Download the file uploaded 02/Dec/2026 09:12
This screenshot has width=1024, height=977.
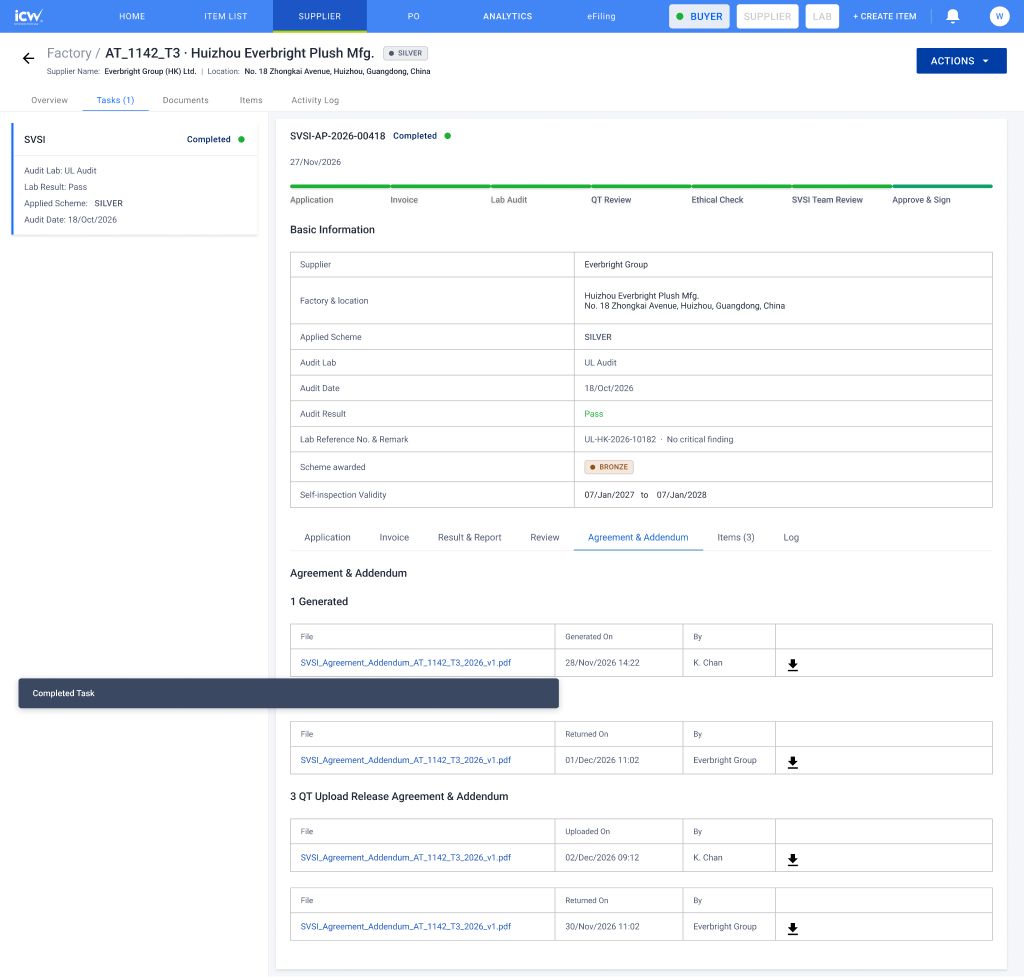pyautogui.click(x=793, y=859)
